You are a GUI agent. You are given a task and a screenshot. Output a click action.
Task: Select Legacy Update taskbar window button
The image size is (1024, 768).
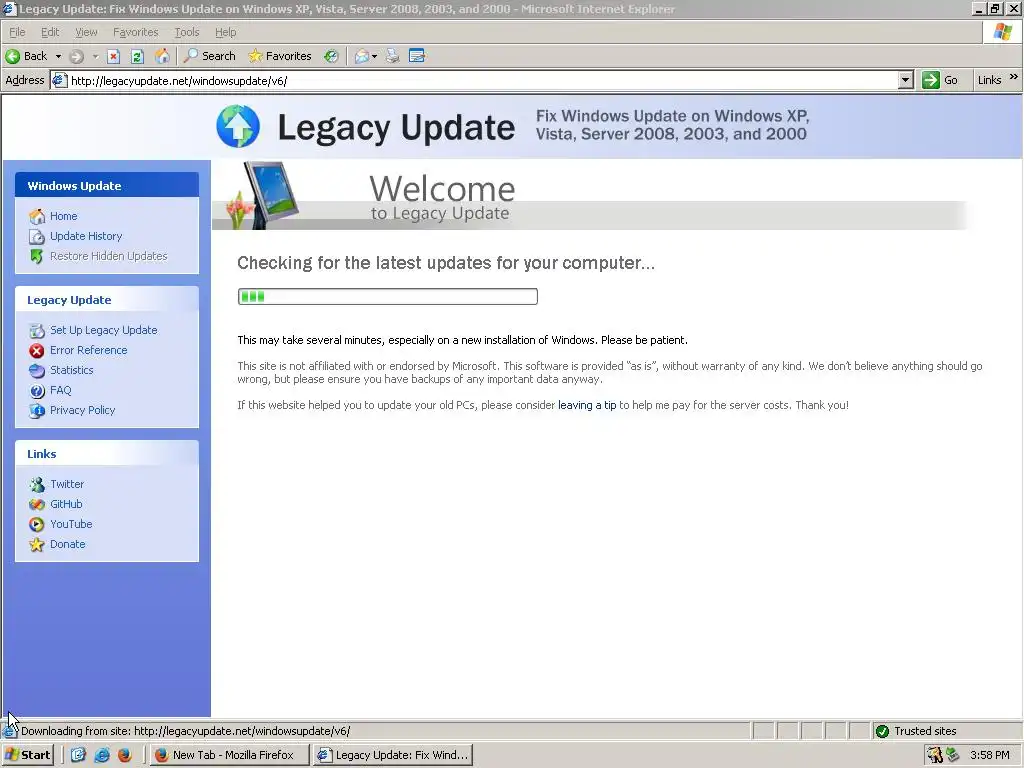(x=392, y=755)
